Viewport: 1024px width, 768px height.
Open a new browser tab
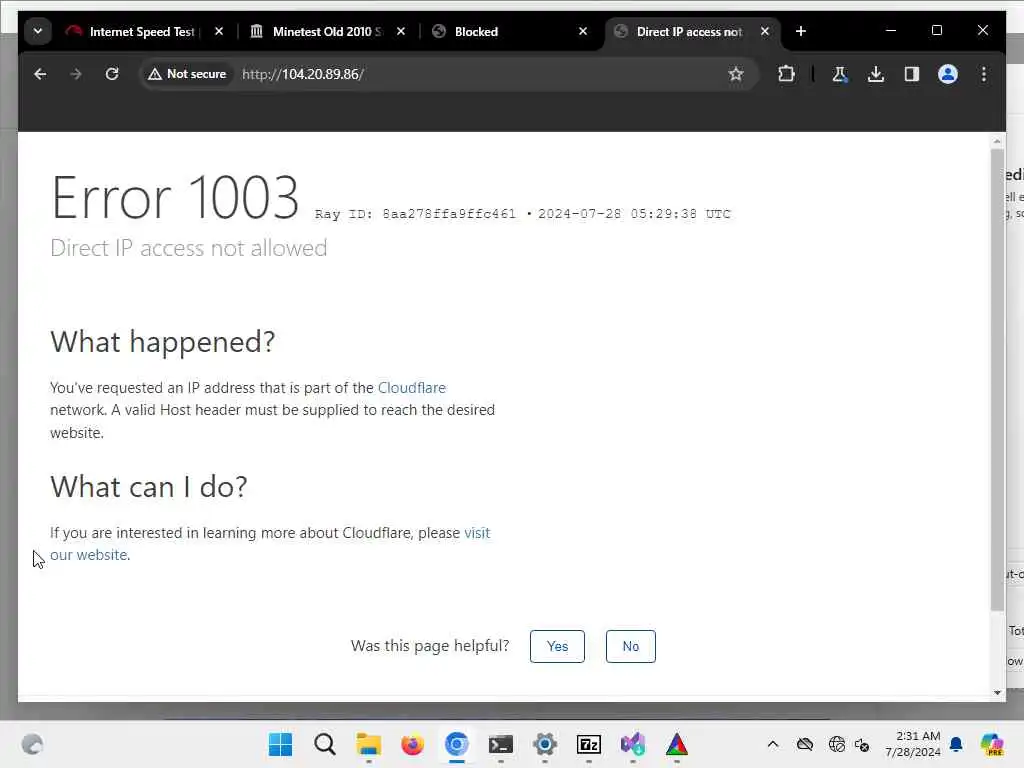tap(801, 31)
